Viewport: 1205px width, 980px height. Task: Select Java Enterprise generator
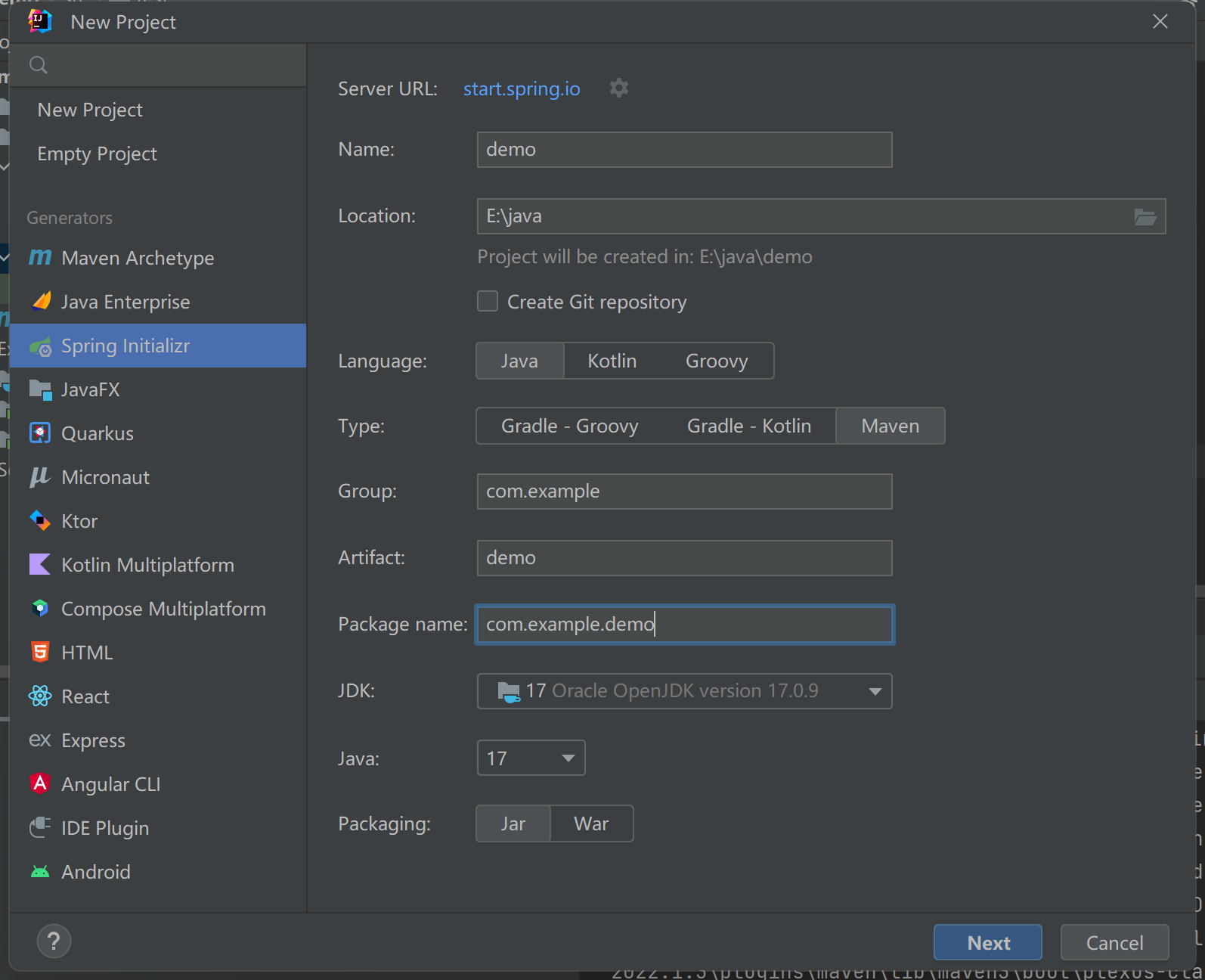(x=158, y=302)
